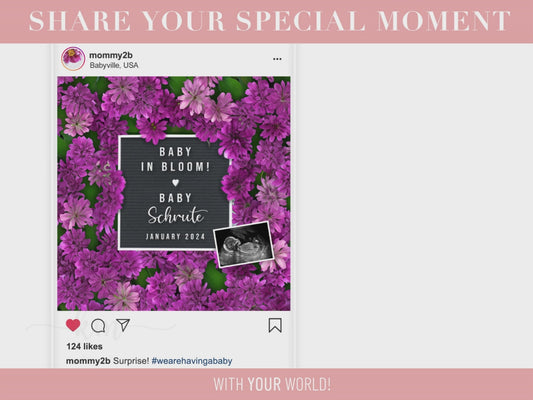Click the red heart like icon
The width and height of the screenshot is (533, 400).
pyautogui.click(x=73, y=325)
